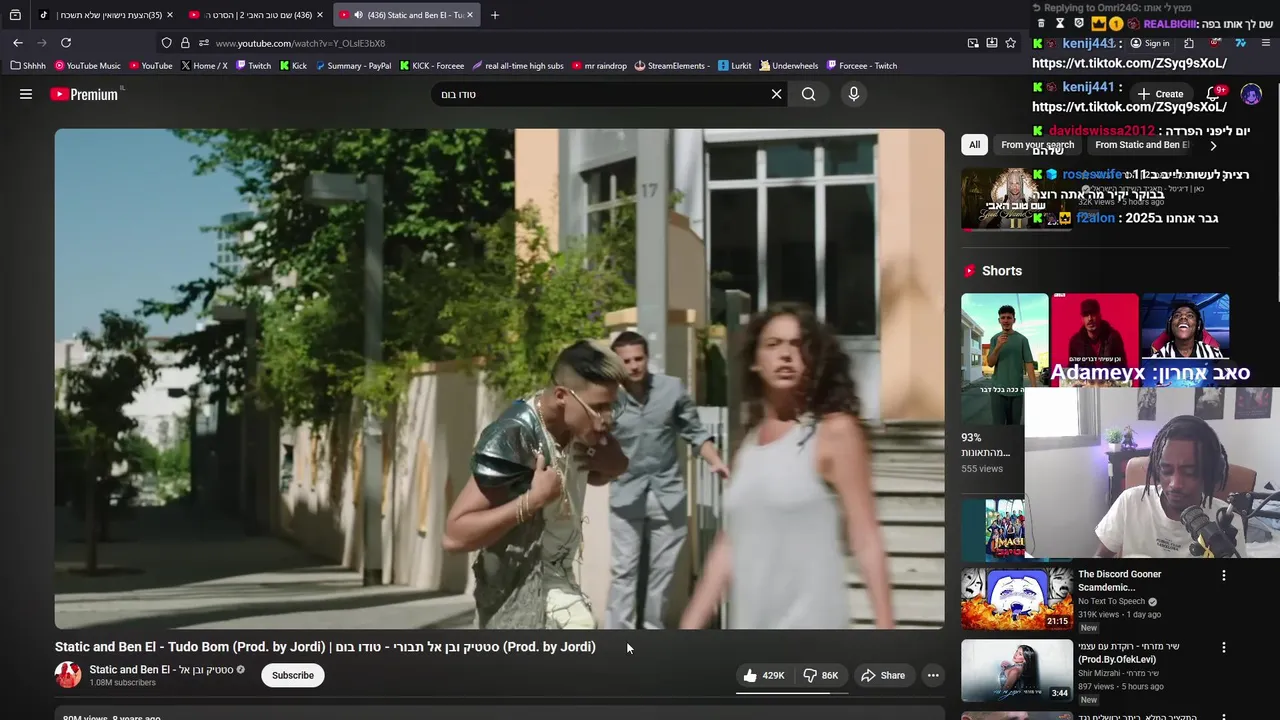Clear the YouTube search text
Screen dimensions: 1280x720
pos(776,94)
